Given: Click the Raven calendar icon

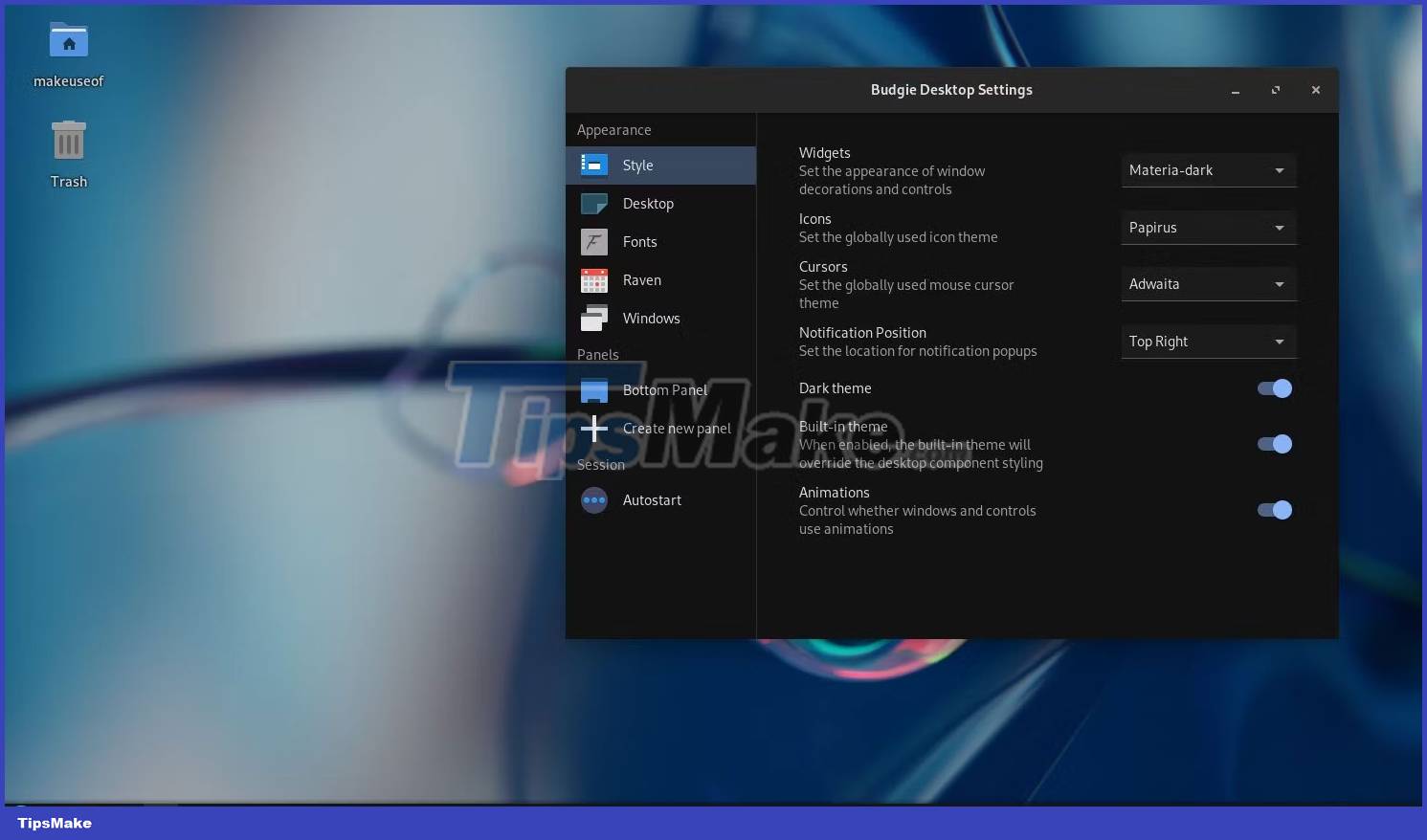Looking at the screenshot, I should point(594,280).
